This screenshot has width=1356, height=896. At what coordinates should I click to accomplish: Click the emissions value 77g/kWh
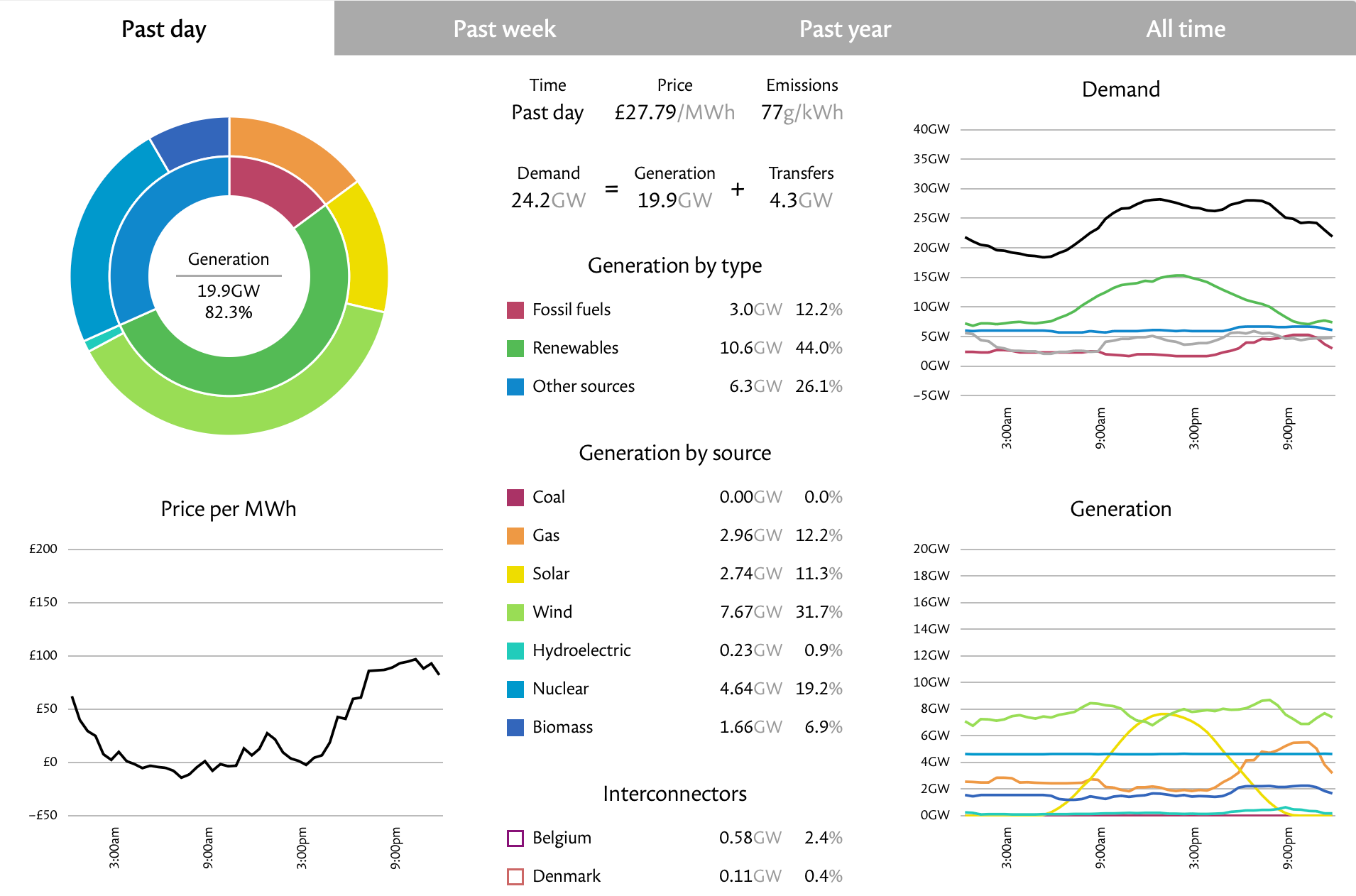(802, 113)
